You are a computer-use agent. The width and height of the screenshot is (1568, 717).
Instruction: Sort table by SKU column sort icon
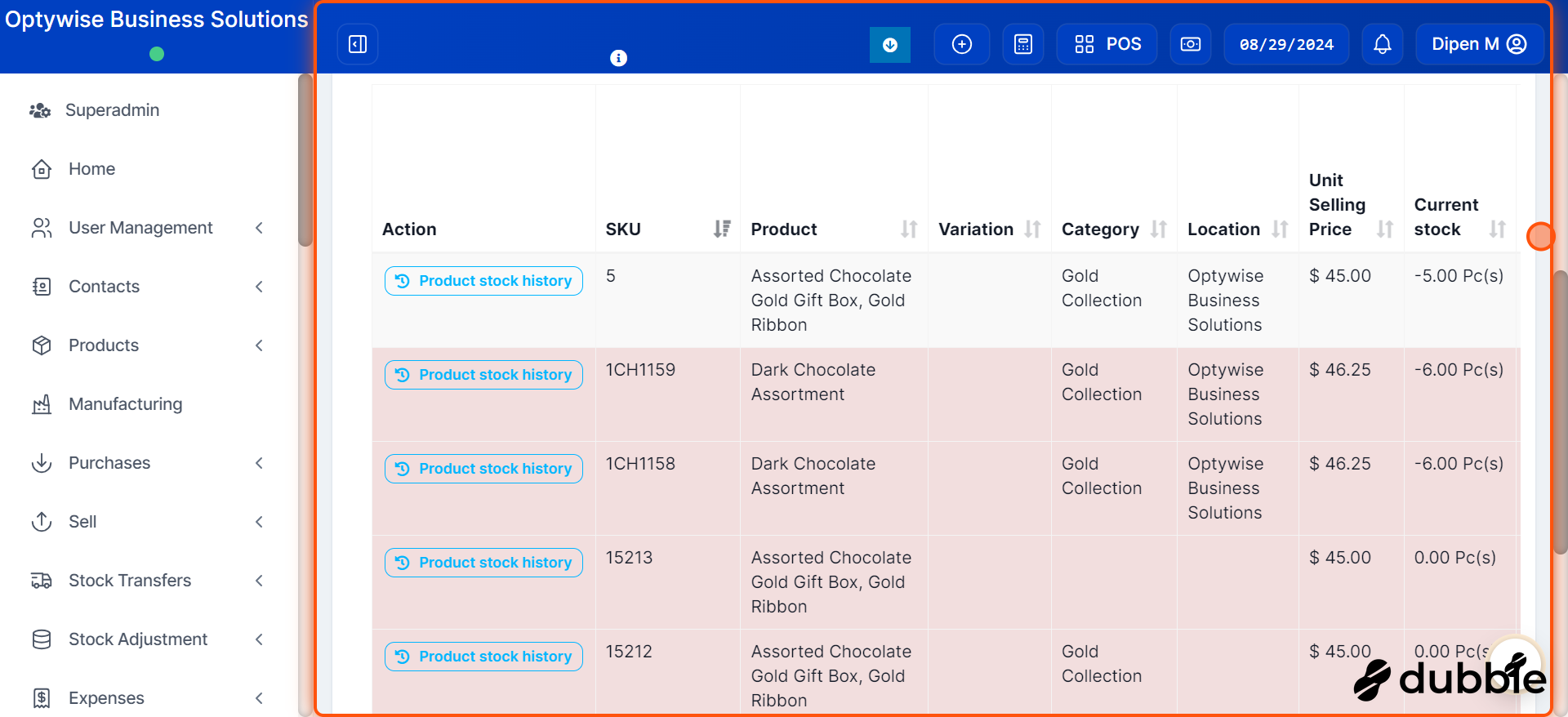[722, 229]
